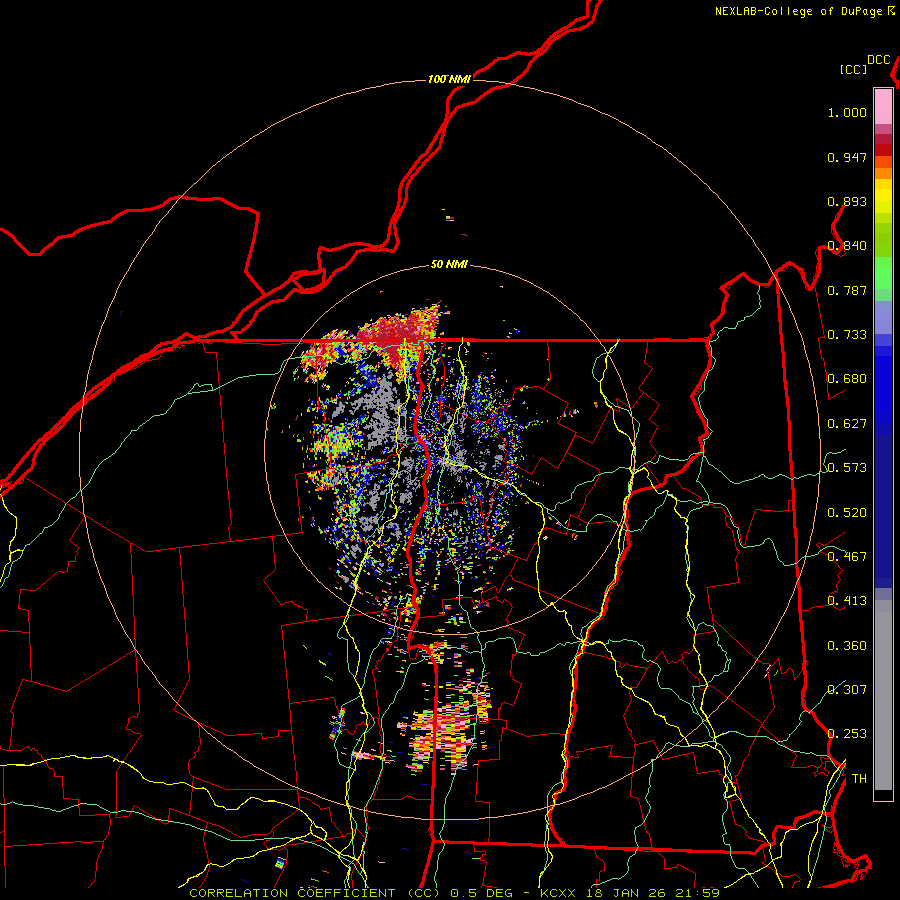Select the 0.733 scale value
This screenshot has width=900, height=900.
pos(847,335)
